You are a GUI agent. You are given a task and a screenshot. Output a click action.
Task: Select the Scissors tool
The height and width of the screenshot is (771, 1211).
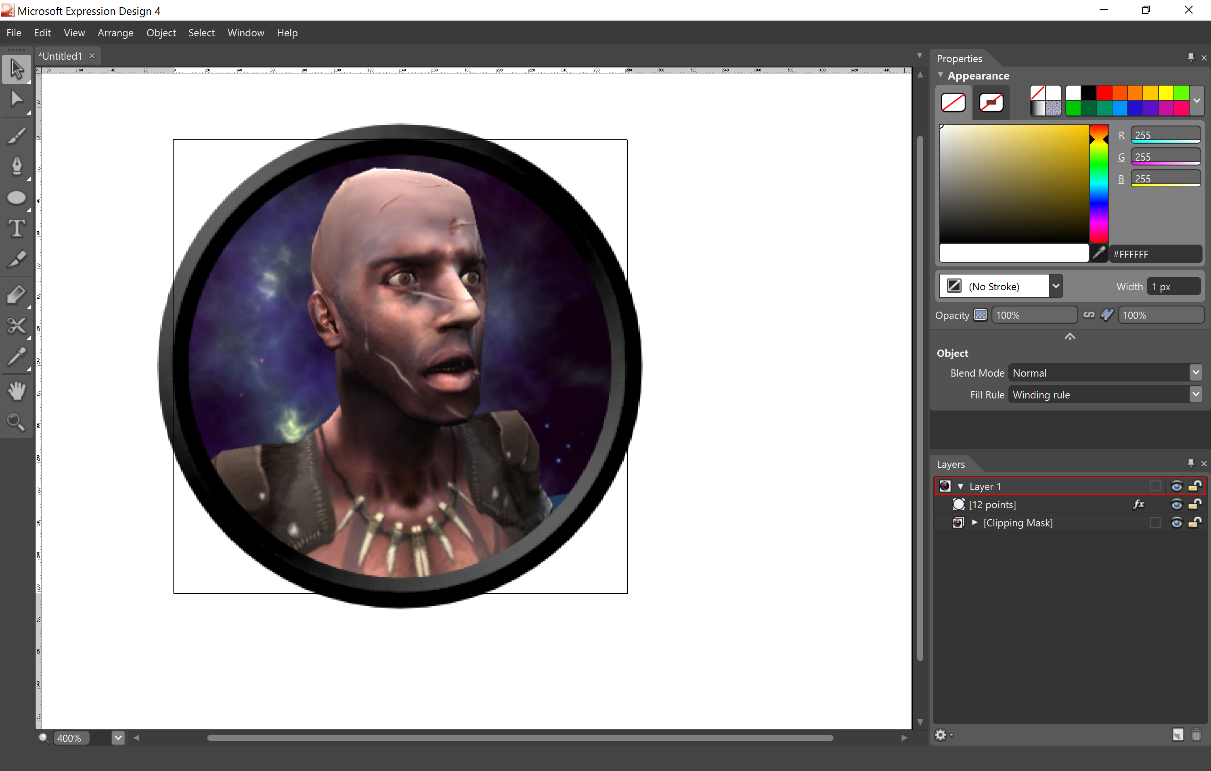coord(16,325)
